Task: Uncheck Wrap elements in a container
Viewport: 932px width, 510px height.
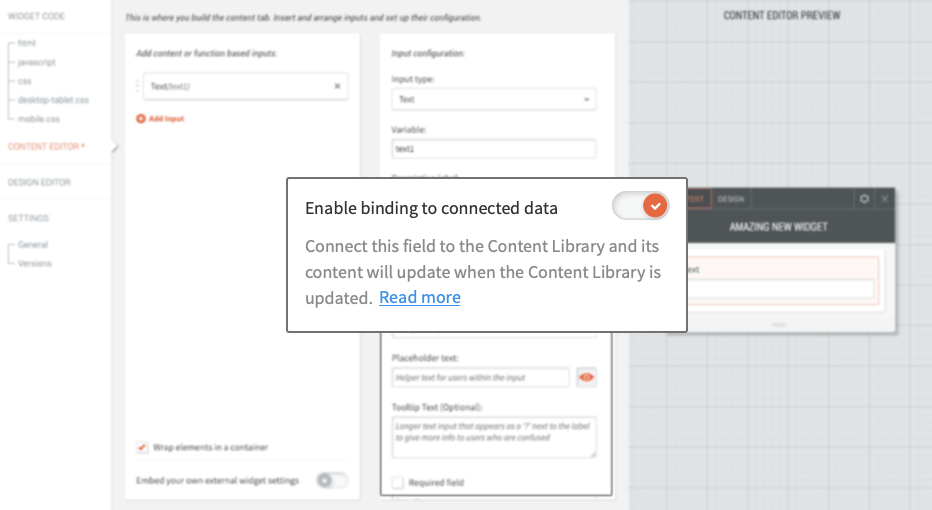Action: click(x=141, y=447)
